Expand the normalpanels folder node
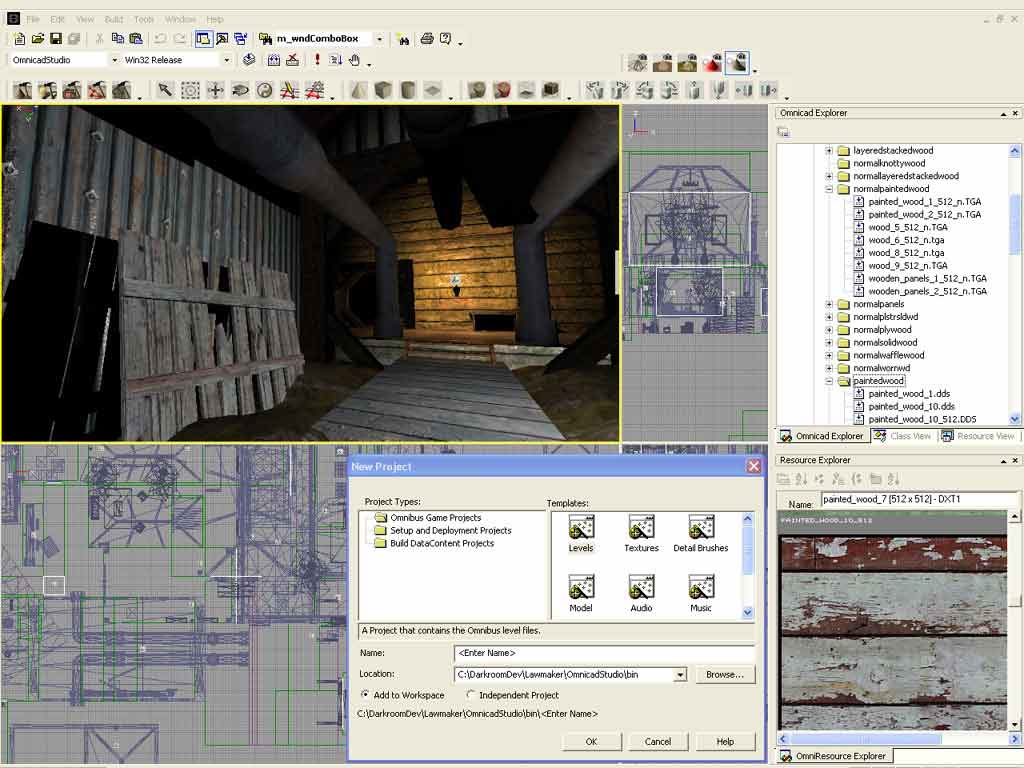This screenshot has width=1024, height=768. pos(829,304)
